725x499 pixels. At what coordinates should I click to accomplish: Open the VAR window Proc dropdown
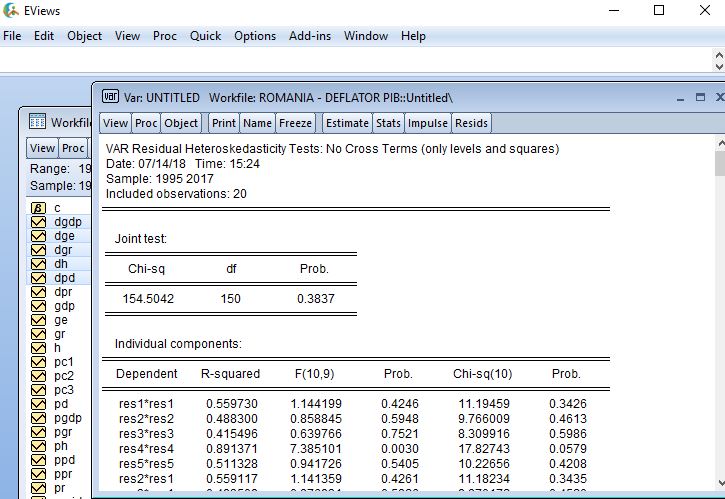(x=146, y=123)
